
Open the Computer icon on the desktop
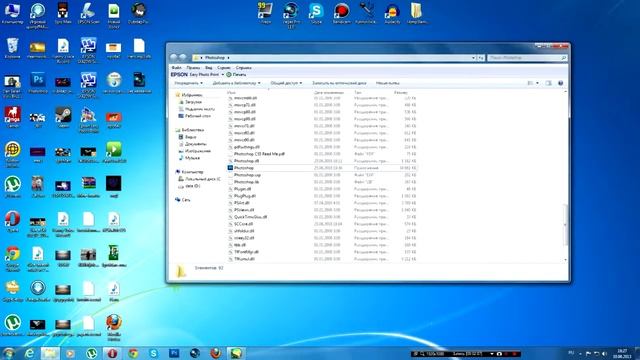coord(12,13)
